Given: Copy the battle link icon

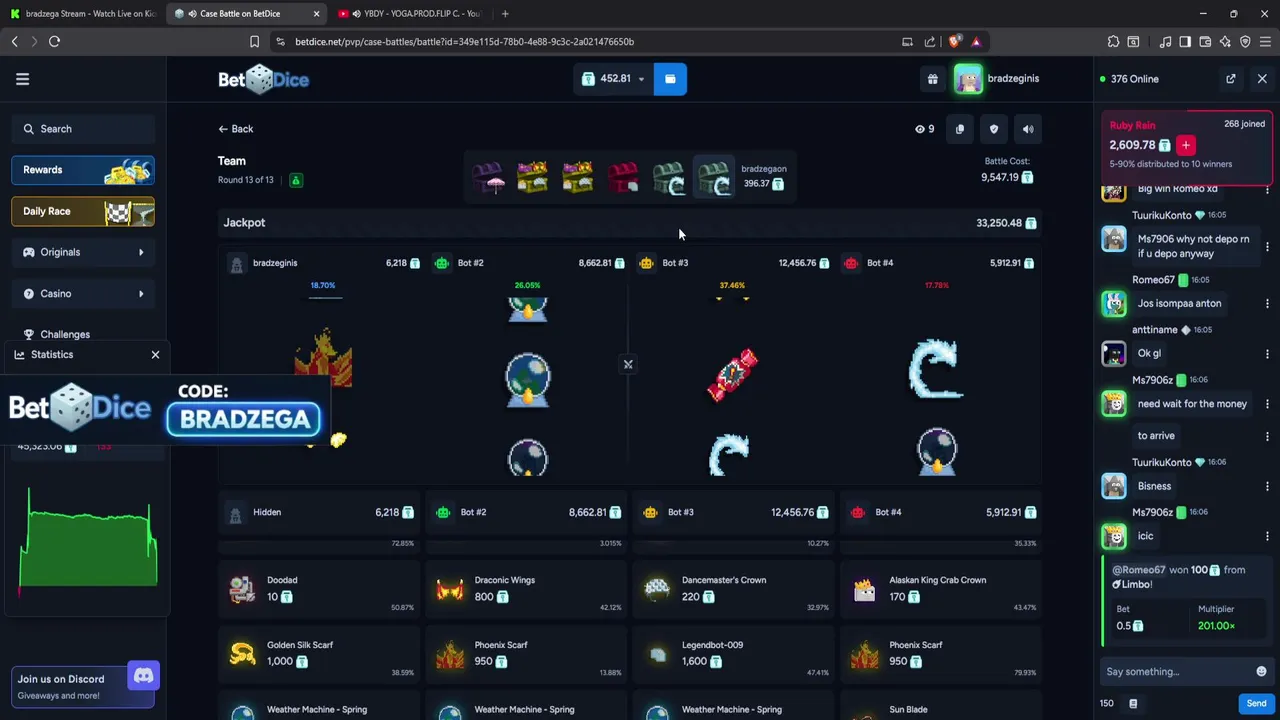Looking at the screenshot, I should click(960, 129).
